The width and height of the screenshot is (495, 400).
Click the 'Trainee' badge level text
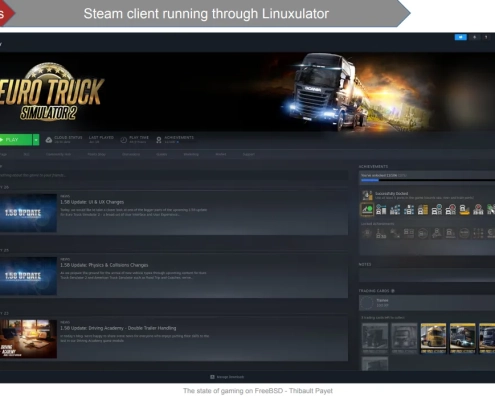(382, 300)
